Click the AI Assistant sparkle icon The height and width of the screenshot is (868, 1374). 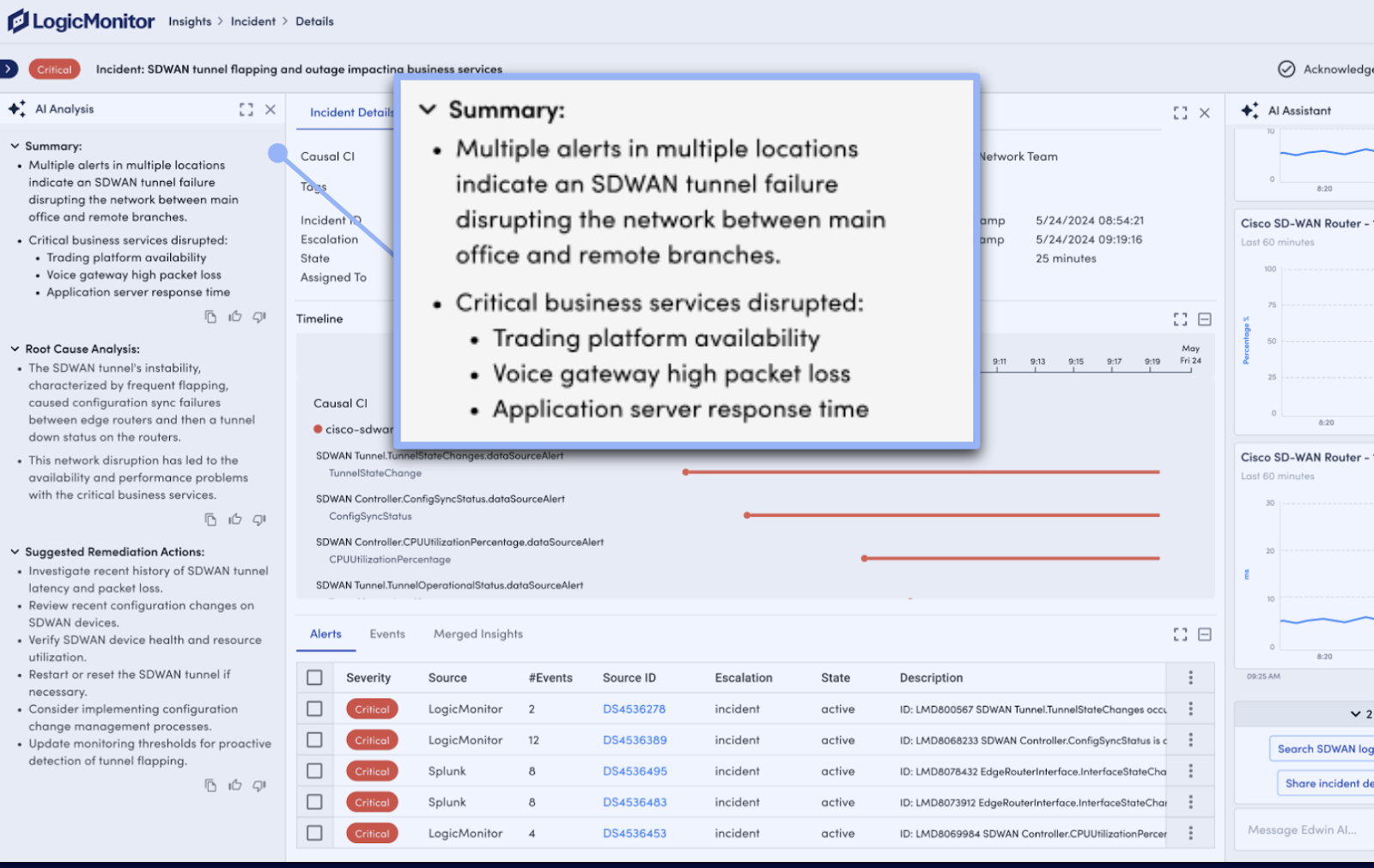click(1250, 111)
